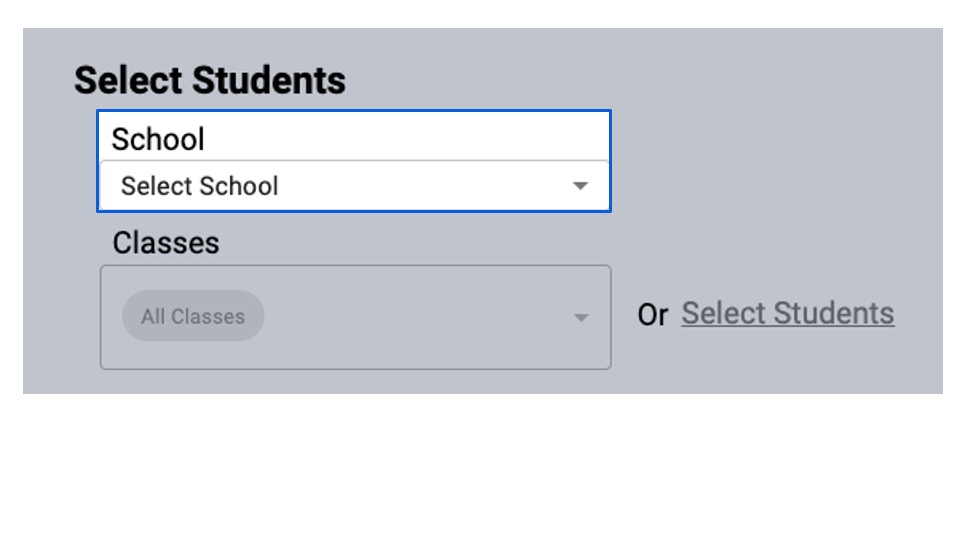Click the "Select School" placeholder text
The width and height of the screenshot is (960, 540).
[x=200, y=186]
